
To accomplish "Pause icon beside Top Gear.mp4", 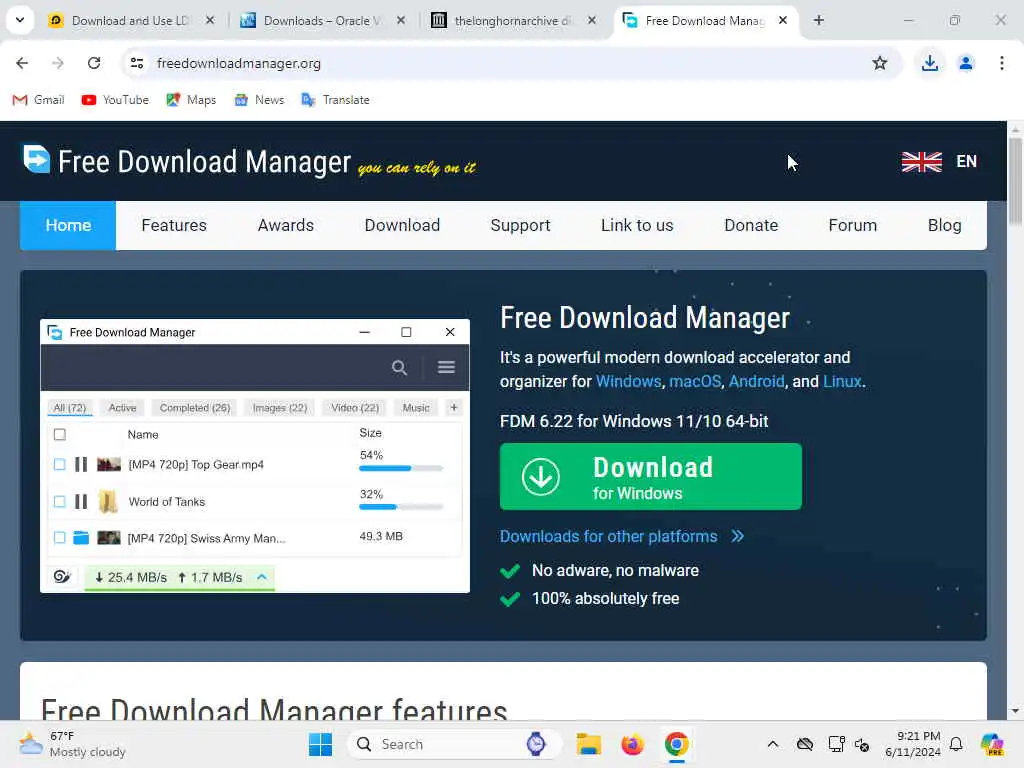I will 81,464.
